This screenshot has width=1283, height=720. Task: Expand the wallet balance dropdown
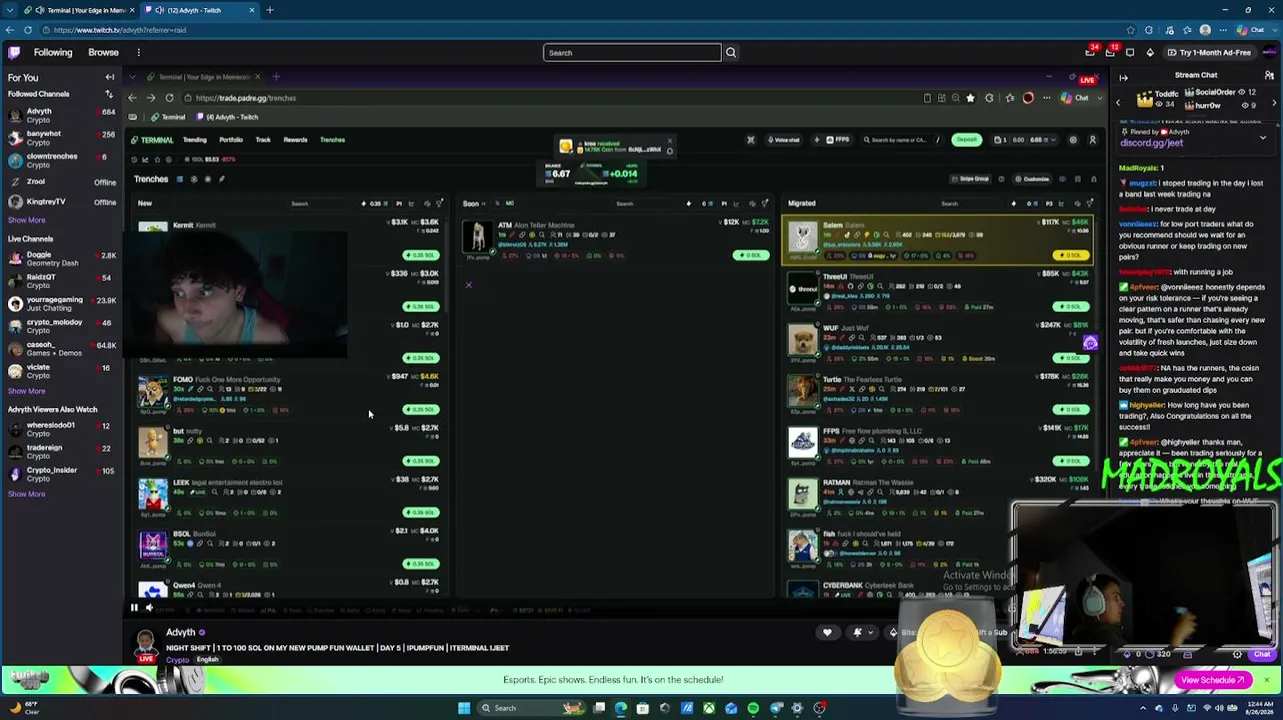1051,140
